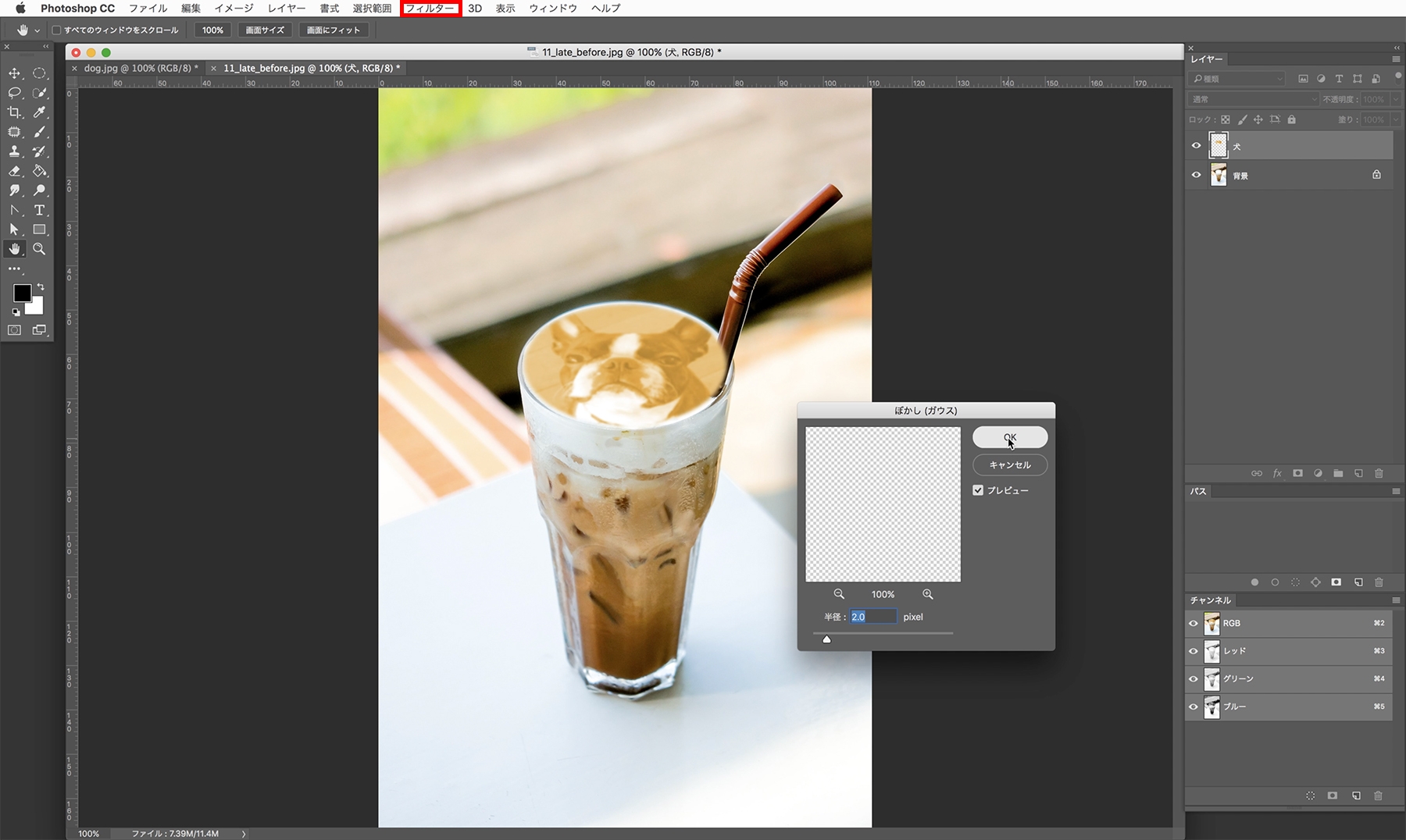Open the Apple menu

20,9
